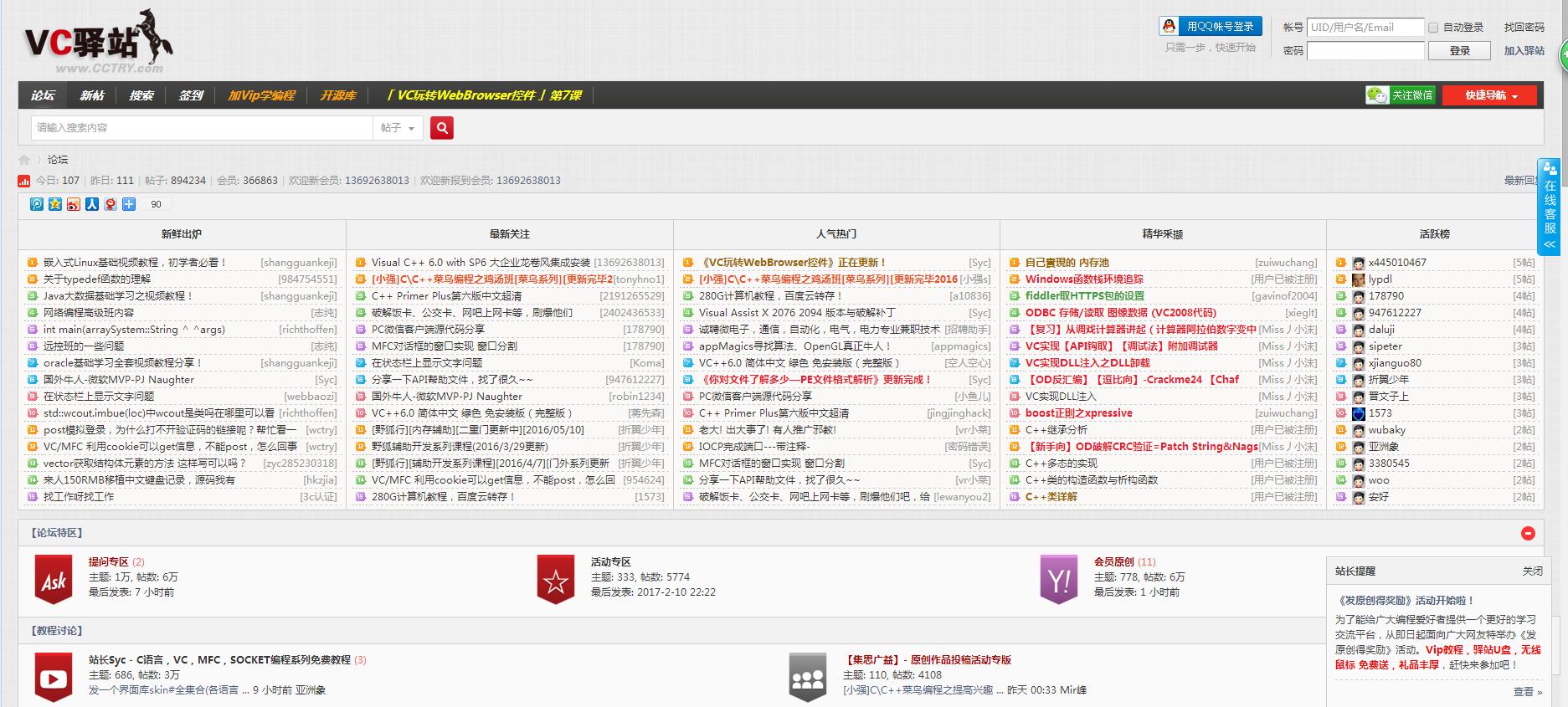The height and width of the screenshot is (707, 1568).
Task: Open the 新帖 nav tab
Action: tap(92, 95)
